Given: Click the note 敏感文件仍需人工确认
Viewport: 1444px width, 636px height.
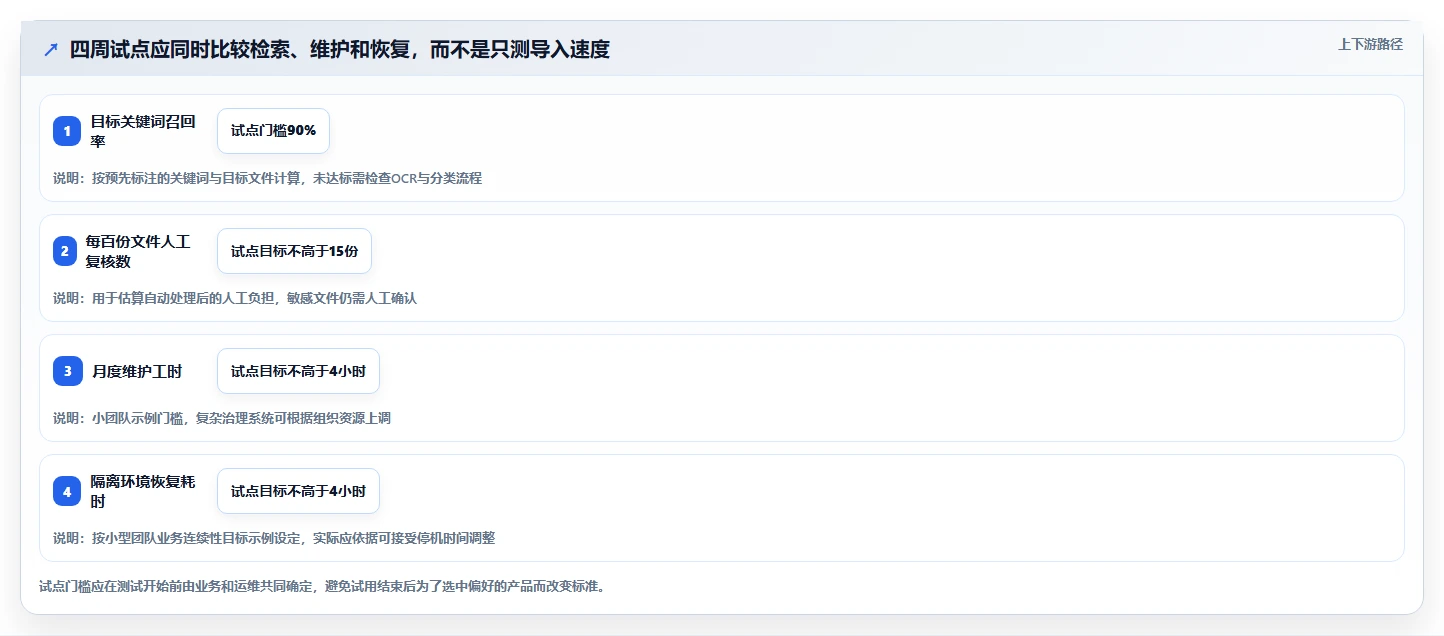Looking at the screenshot, I should (234, 298).
